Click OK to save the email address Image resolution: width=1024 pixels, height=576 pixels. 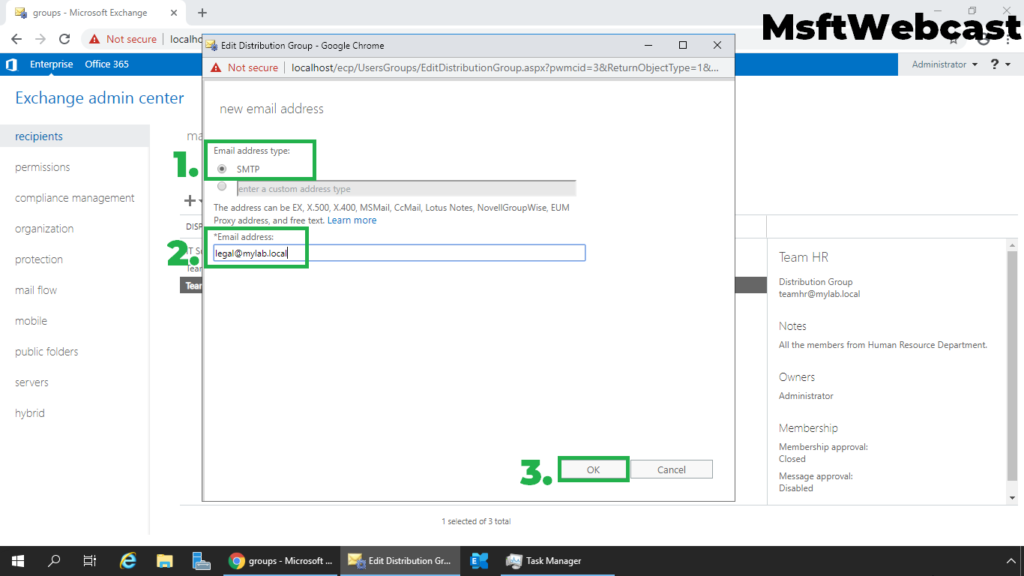[x=593, y=470]
